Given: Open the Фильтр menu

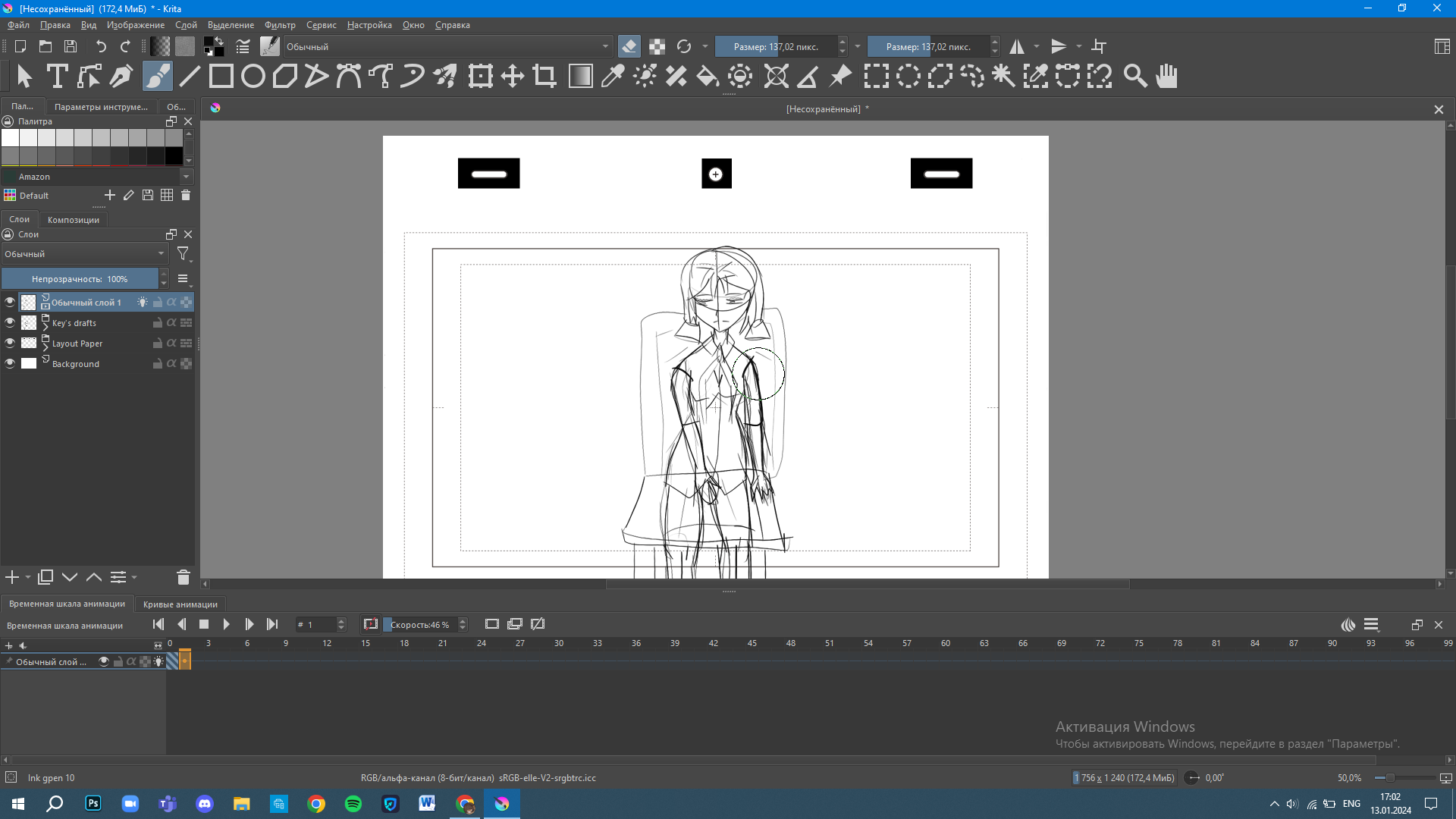Looking at the screenshot, I should tap(280, 25).
